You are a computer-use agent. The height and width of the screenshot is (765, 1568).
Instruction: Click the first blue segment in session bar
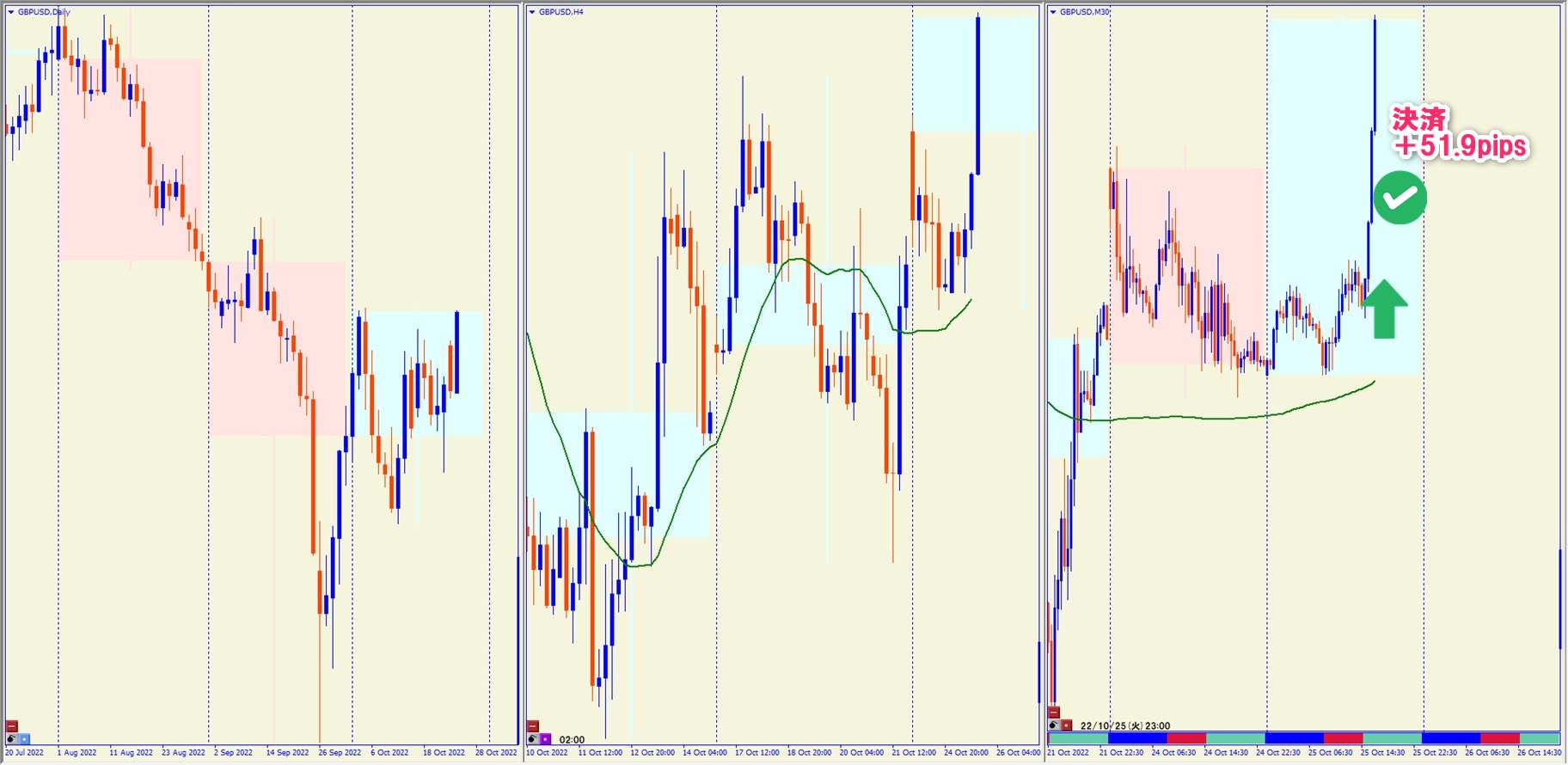point(1136,738)
